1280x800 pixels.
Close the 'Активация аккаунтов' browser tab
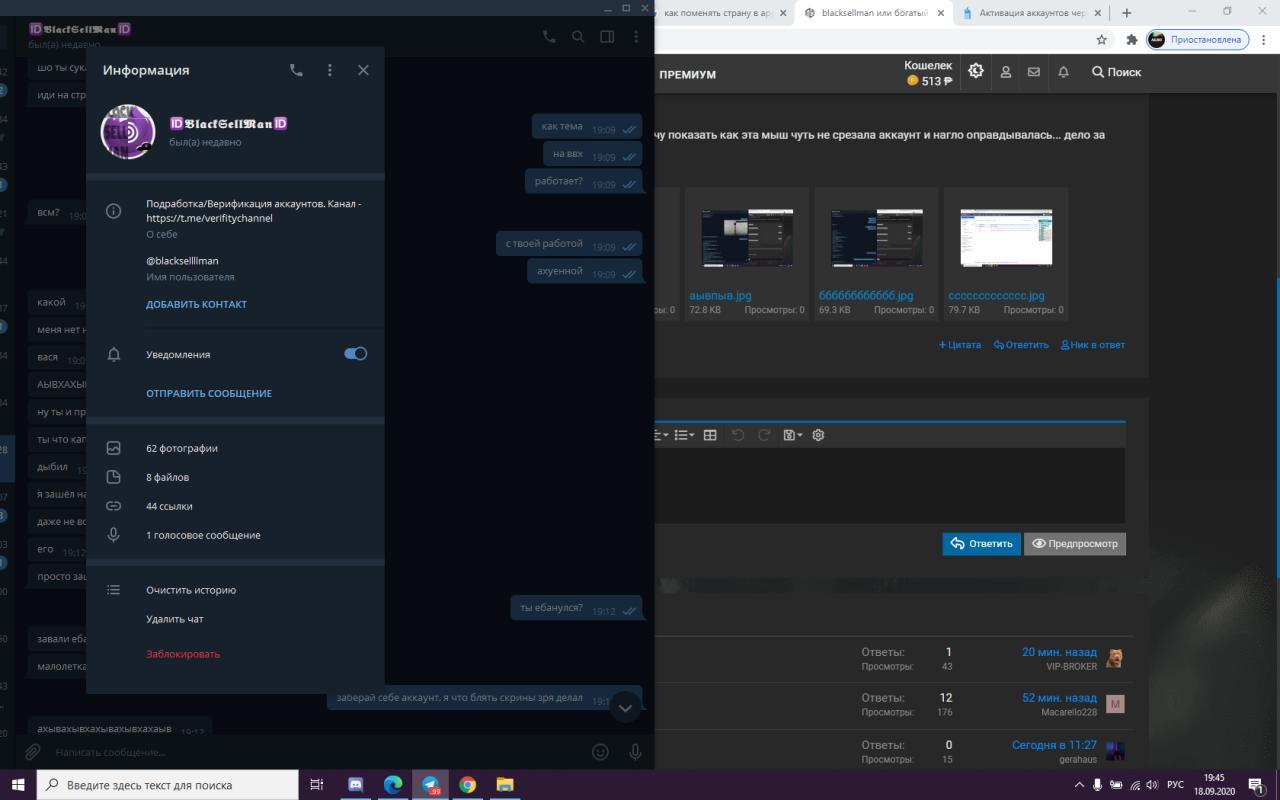coord(1098,13)
